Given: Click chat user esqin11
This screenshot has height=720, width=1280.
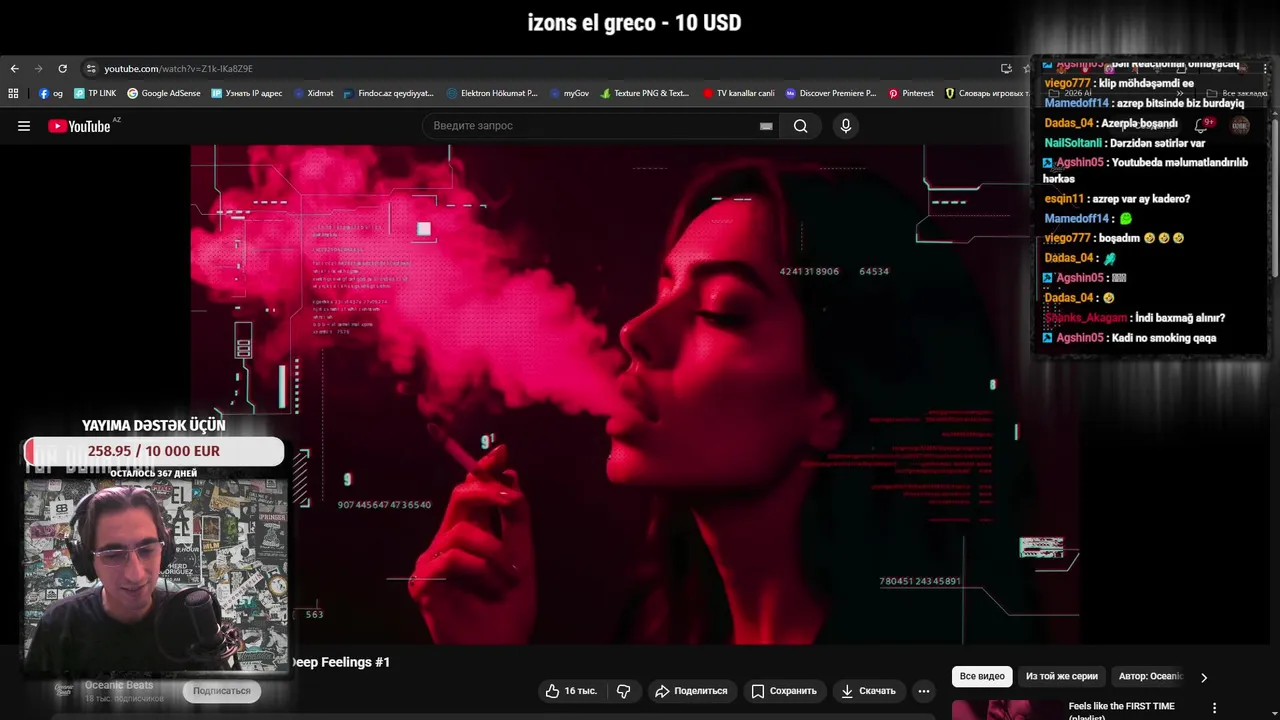Looking at the screenshot, I should [x=1064, y=199].
